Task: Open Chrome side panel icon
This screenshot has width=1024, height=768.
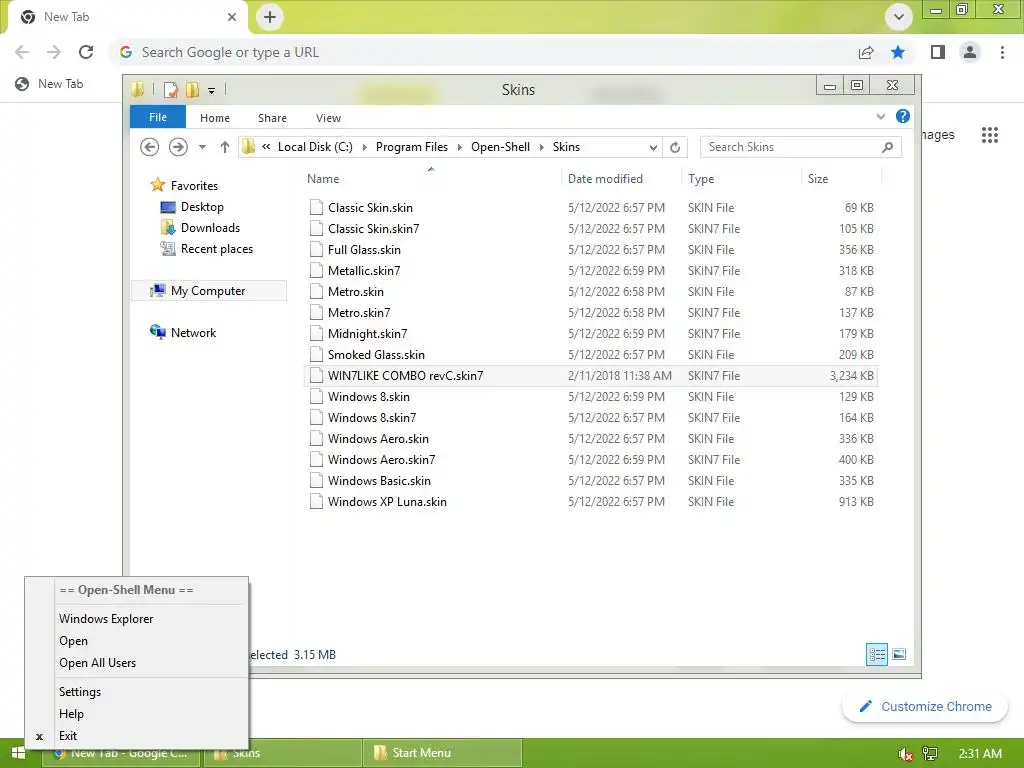Action: (x=938, y=52)
